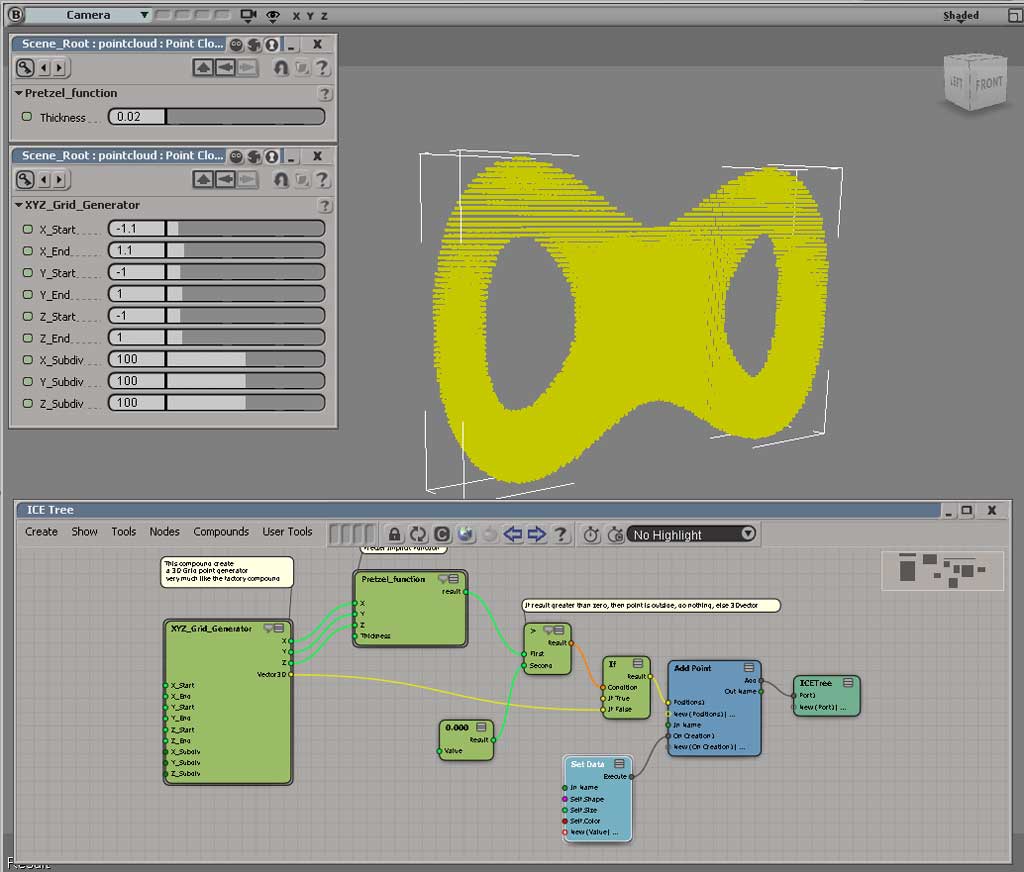
Task: Open the Nodes menu in ICE Tree
Action: (x=164, y=532)
